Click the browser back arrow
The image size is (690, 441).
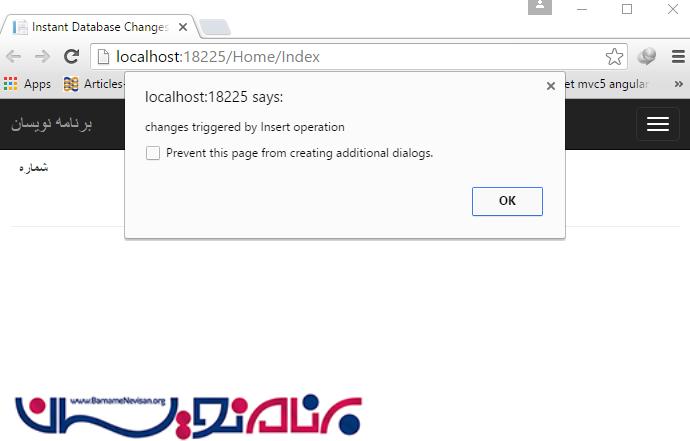pyautogui.click(x=14, y=56)
